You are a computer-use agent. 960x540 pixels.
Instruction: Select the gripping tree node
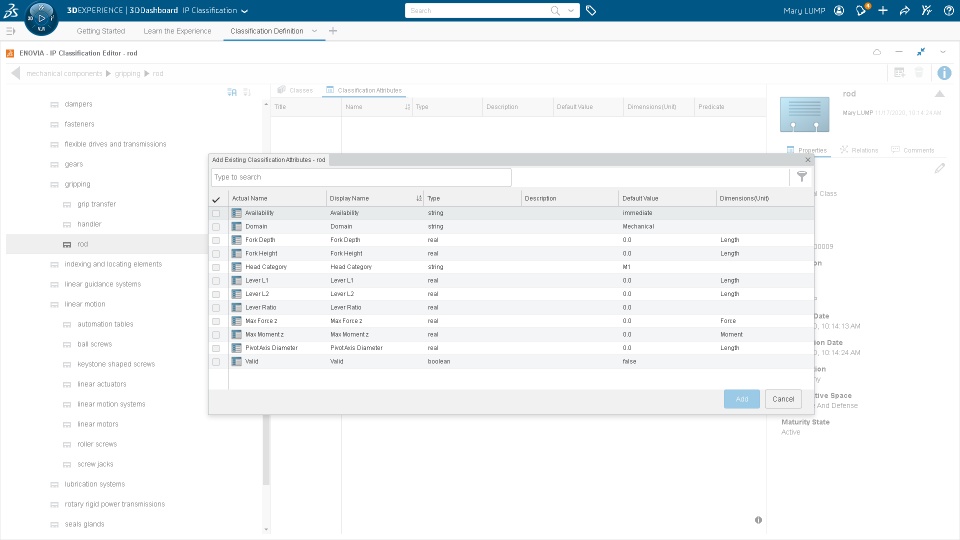77,184
